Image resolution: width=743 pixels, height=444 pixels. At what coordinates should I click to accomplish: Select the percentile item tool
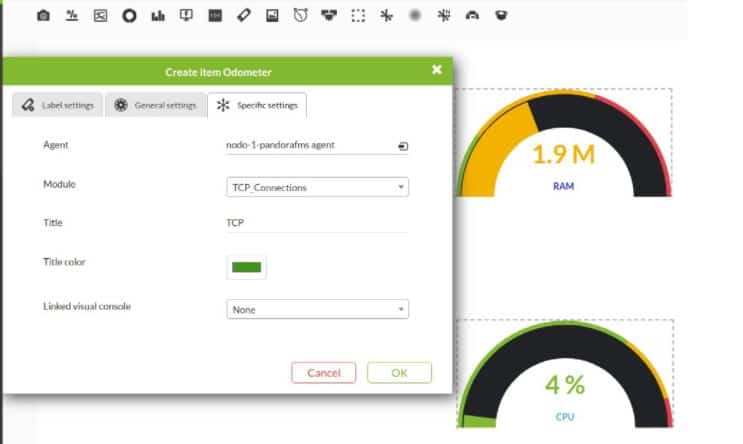point(72,16)
